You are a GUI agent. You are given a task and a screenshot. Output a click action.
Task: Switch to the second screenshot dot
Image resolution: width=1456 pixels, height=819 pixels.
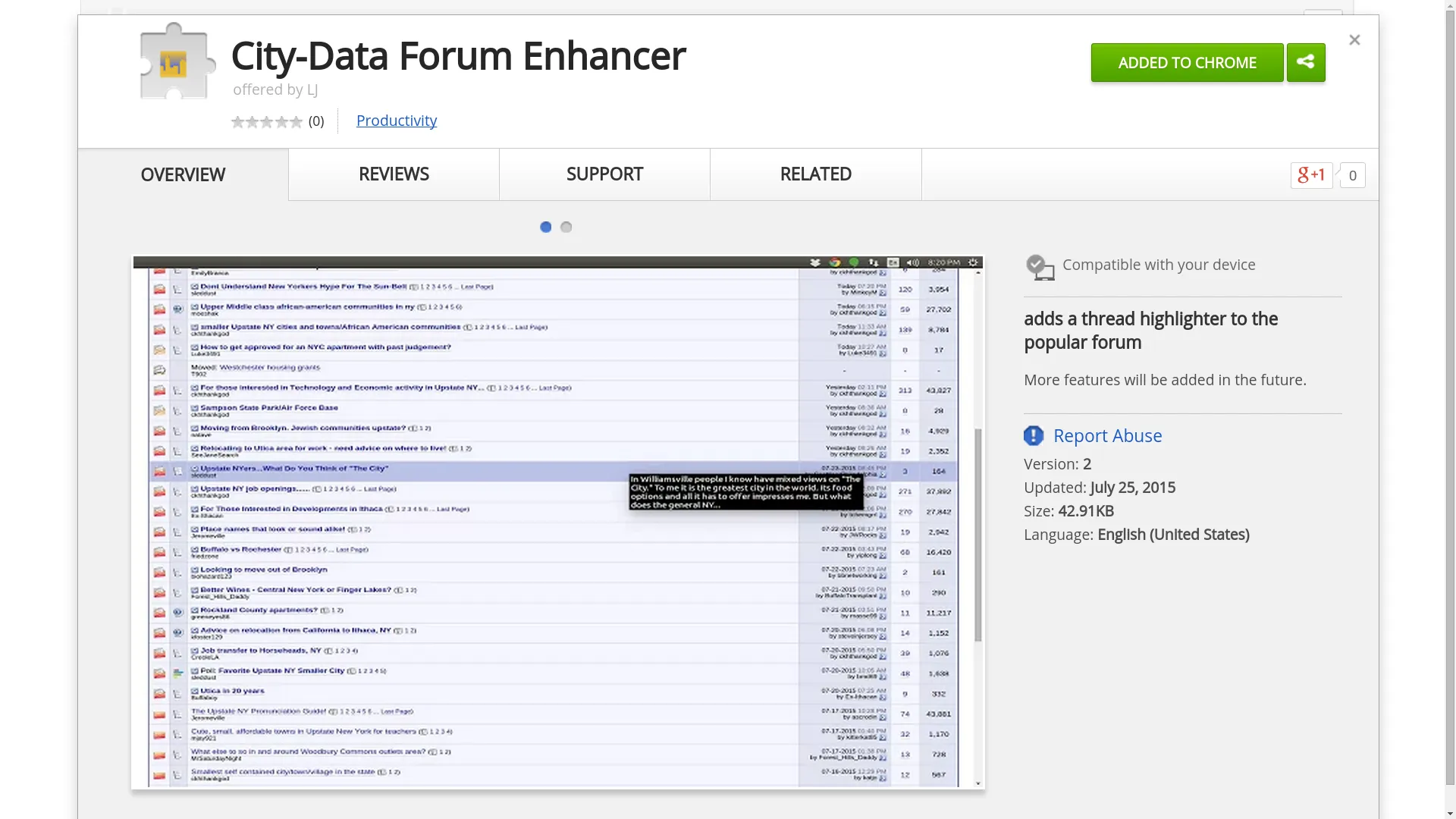(566, 227)
